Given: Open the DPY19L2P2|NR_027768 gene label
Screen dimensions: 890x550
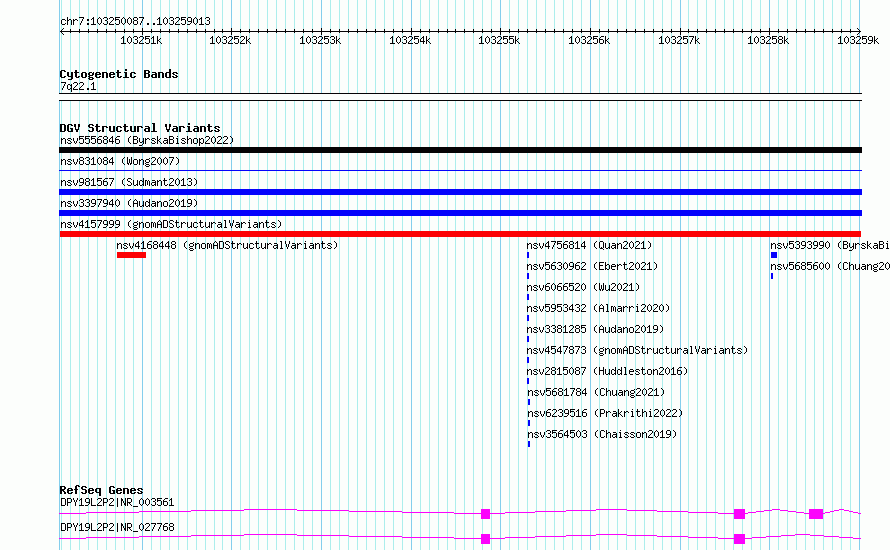Looking at the screenshot, I should pyautogui.click(x=117, y=527).
